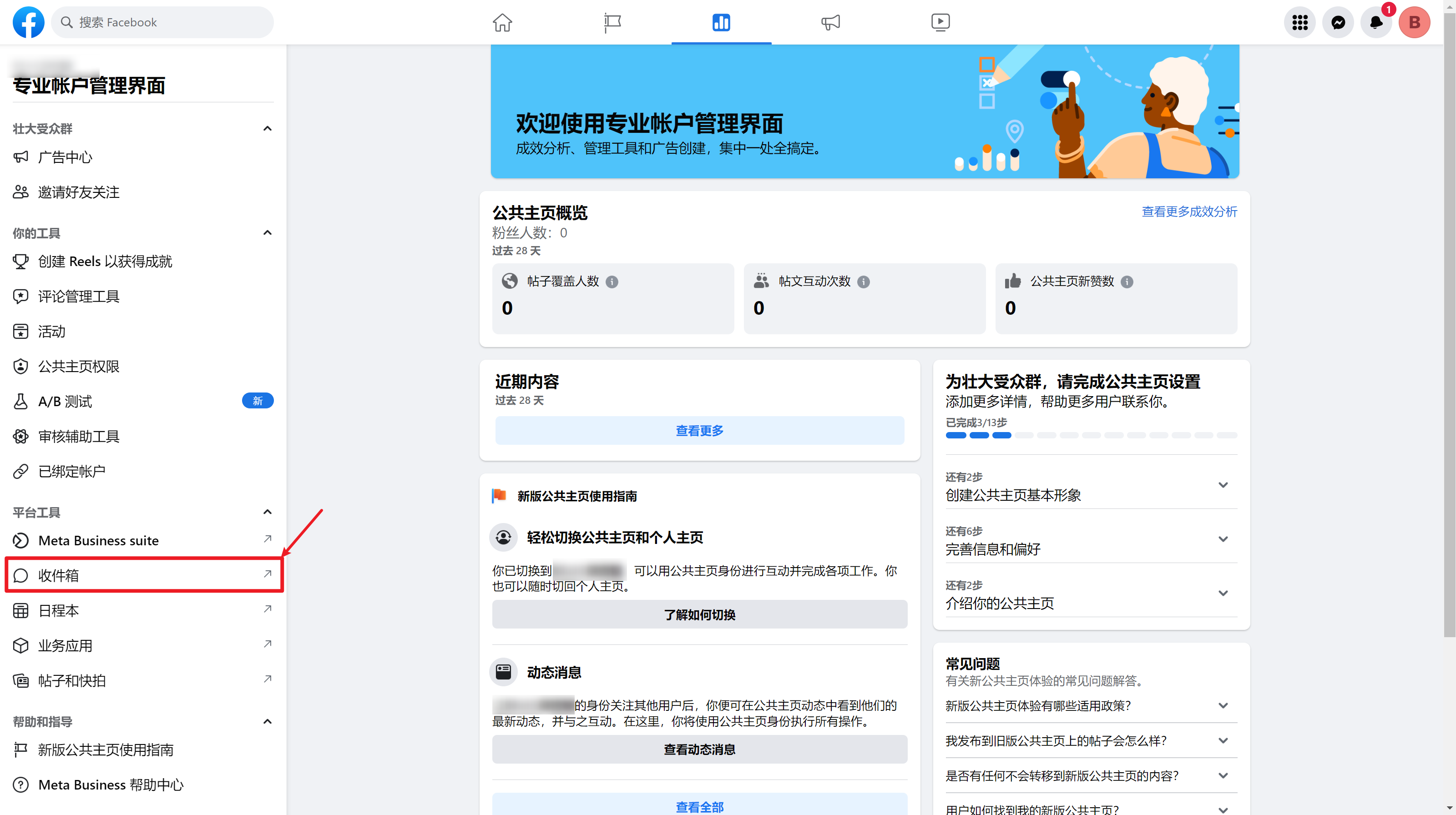Open the profile avatar B

click(1414, 22)
